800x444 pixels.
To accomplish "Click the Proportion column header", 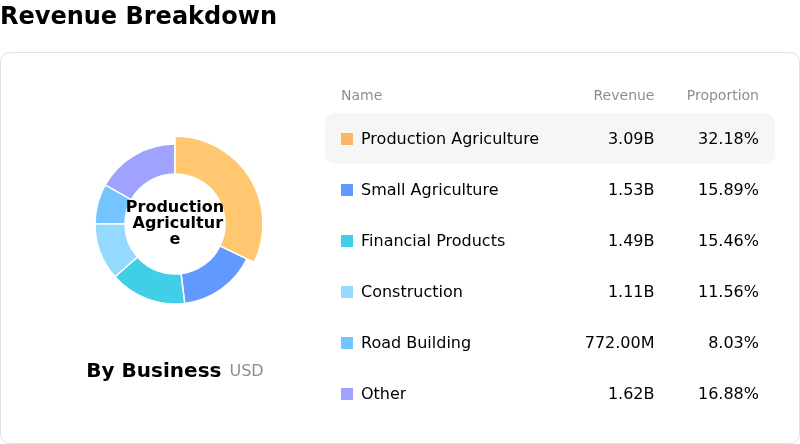I will pos(722,96).
